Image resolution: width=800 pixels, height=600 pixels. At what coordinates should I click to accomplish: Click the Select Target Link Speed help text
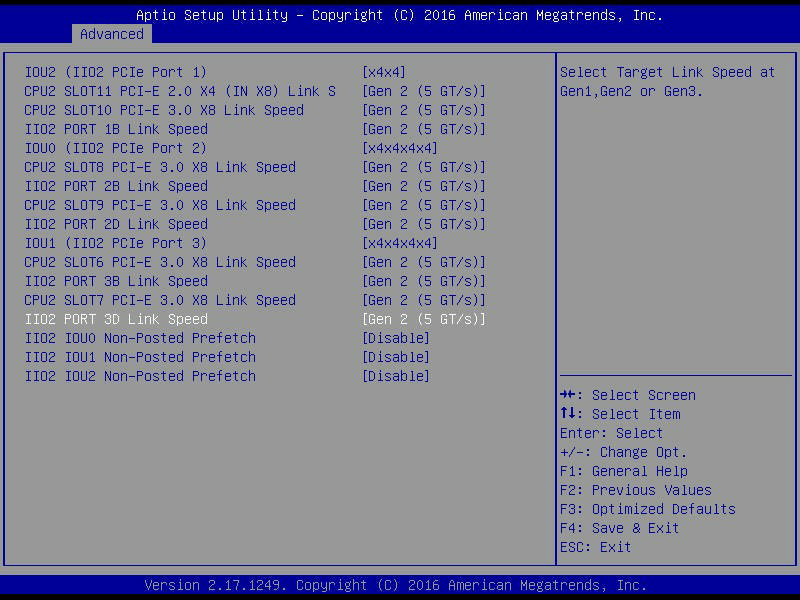coord(667,82)
